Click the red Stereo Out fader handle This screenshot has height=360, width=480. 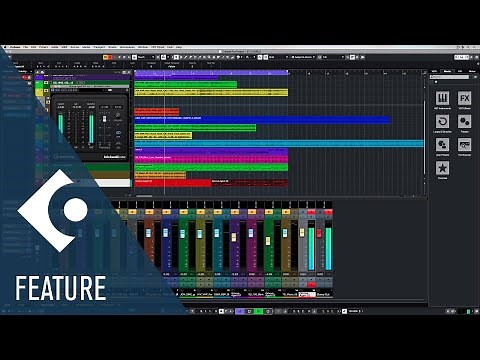[x=319, y=233]
